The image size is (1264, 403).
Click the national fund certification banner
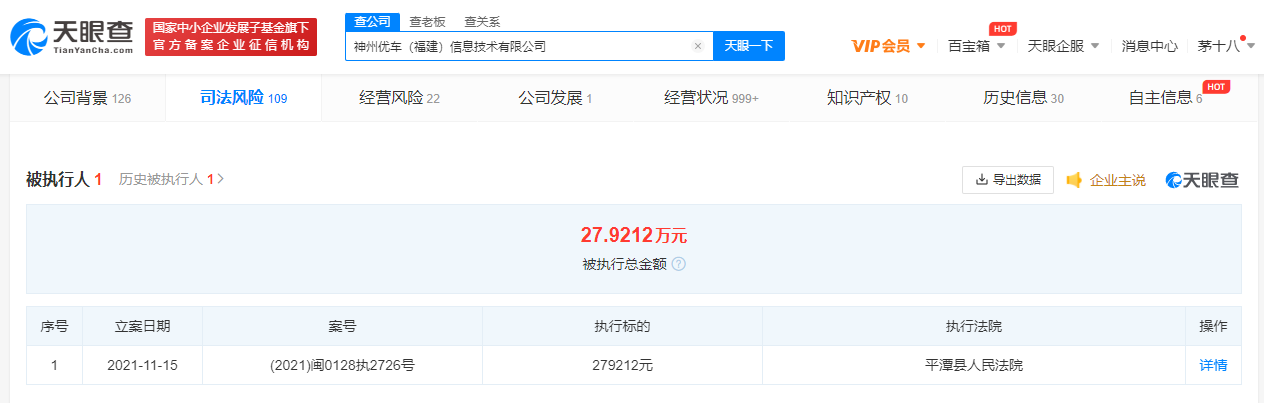click(231, 37)
